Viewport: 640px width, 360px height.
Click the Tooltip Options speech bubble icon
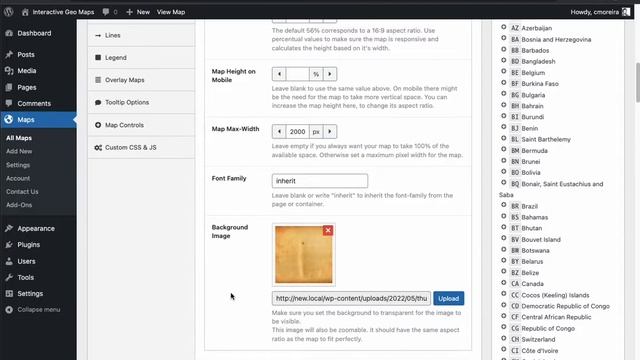tap(98, 102)
